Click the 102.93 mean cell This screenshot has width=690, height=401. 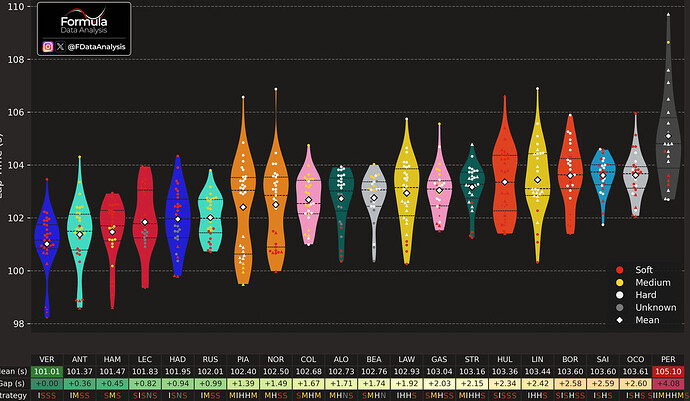407,372
